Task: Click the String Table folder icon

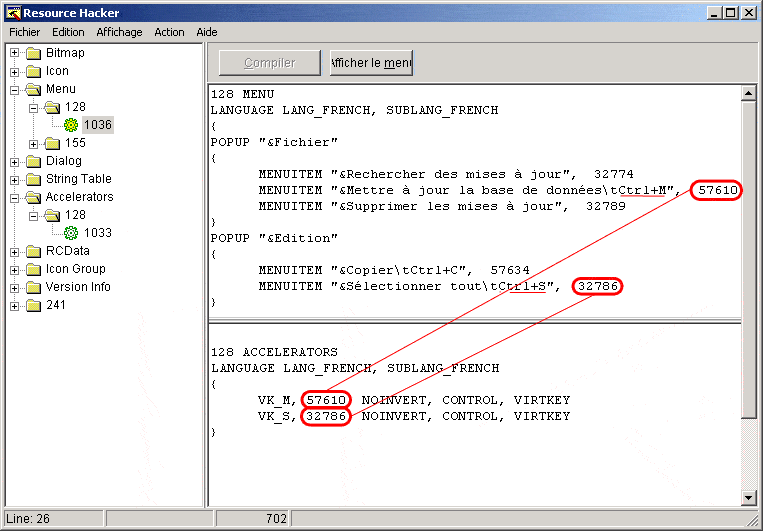Action: point(34,179)
